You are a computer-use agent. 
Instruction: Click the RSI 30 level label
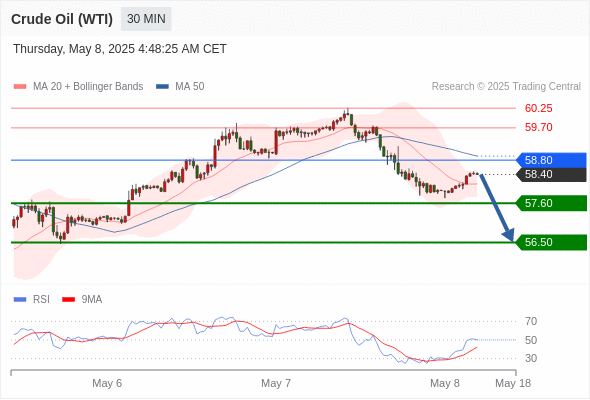[531, 358]
